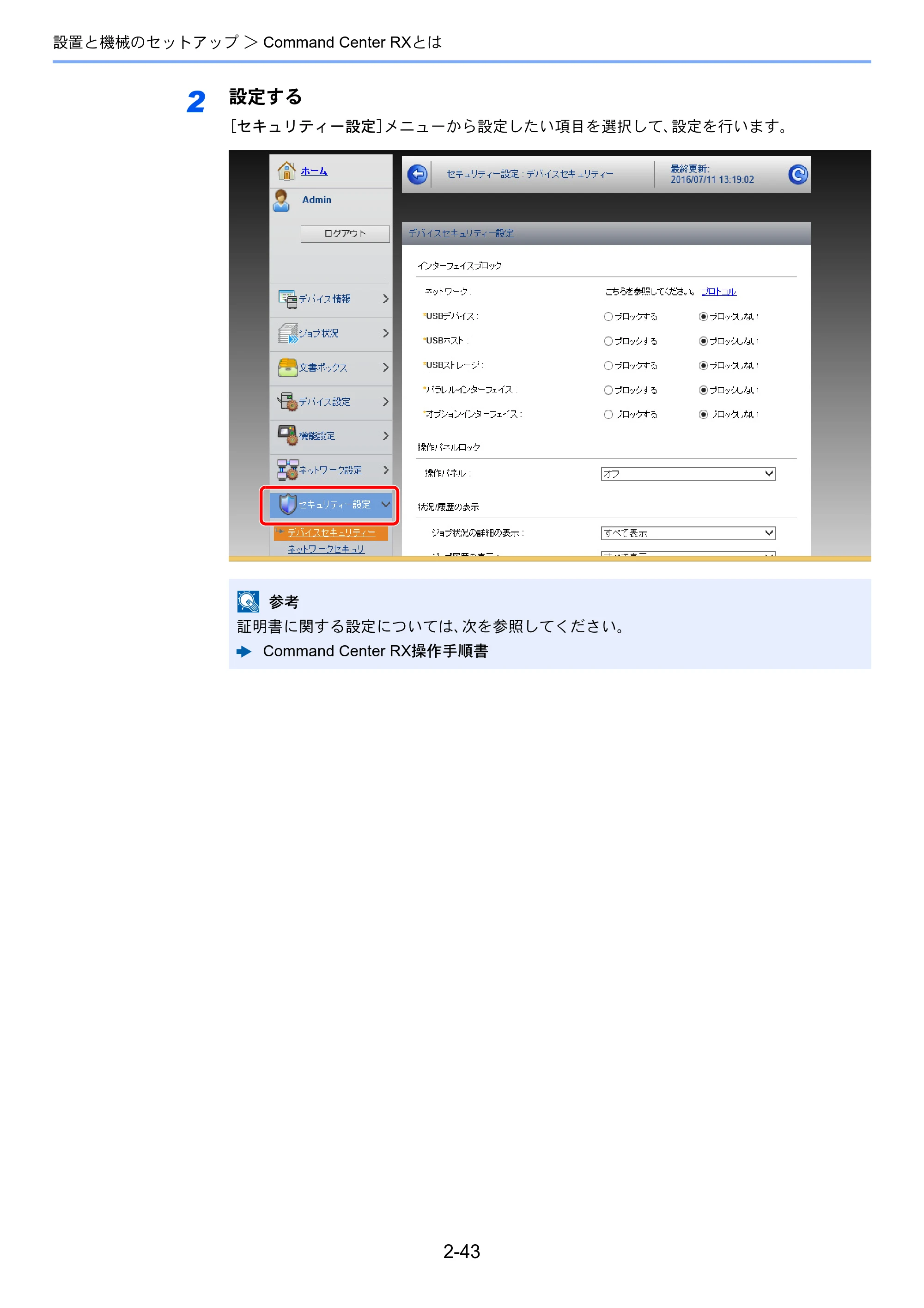Expand the 文書ボックス chevron
Image resolution: width=924 pixels, height=1308 pixels.
(x=385, y=367)
